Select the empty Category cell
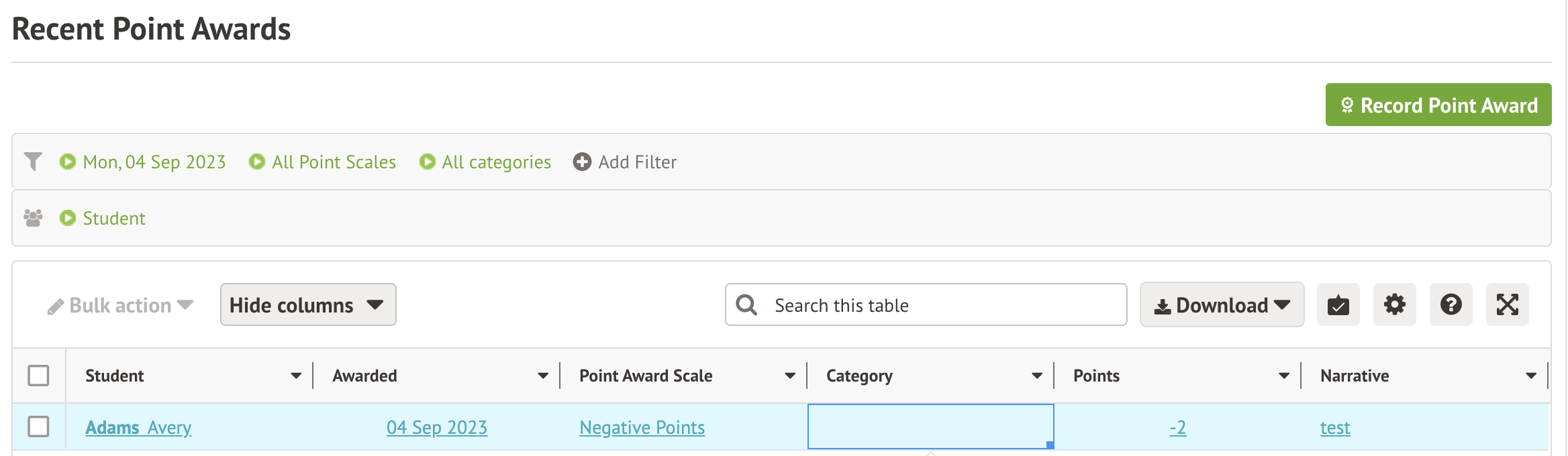The width and height of the screenshot is (1568, 456). pos(930,426)
